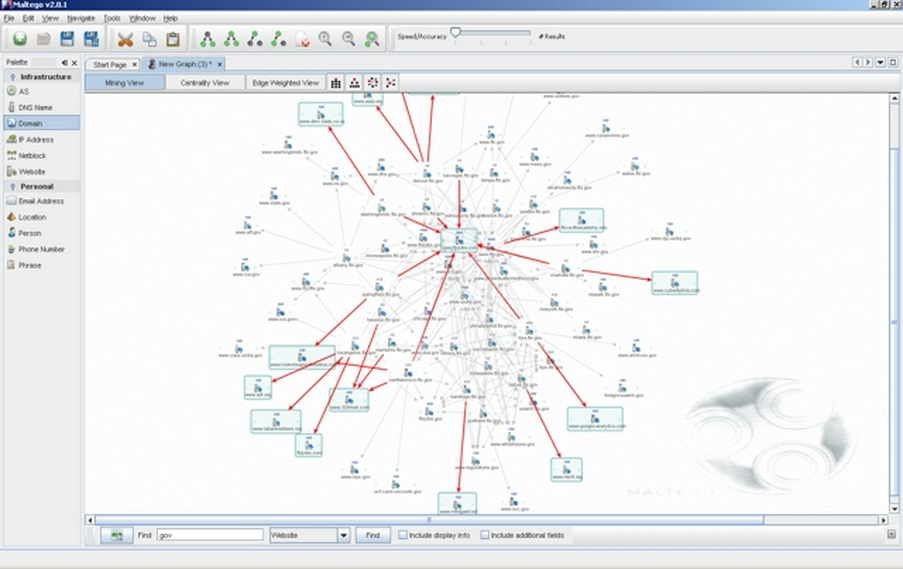
Task: Select the hierarchical layout icon
Action: click(x=354, y=83)
